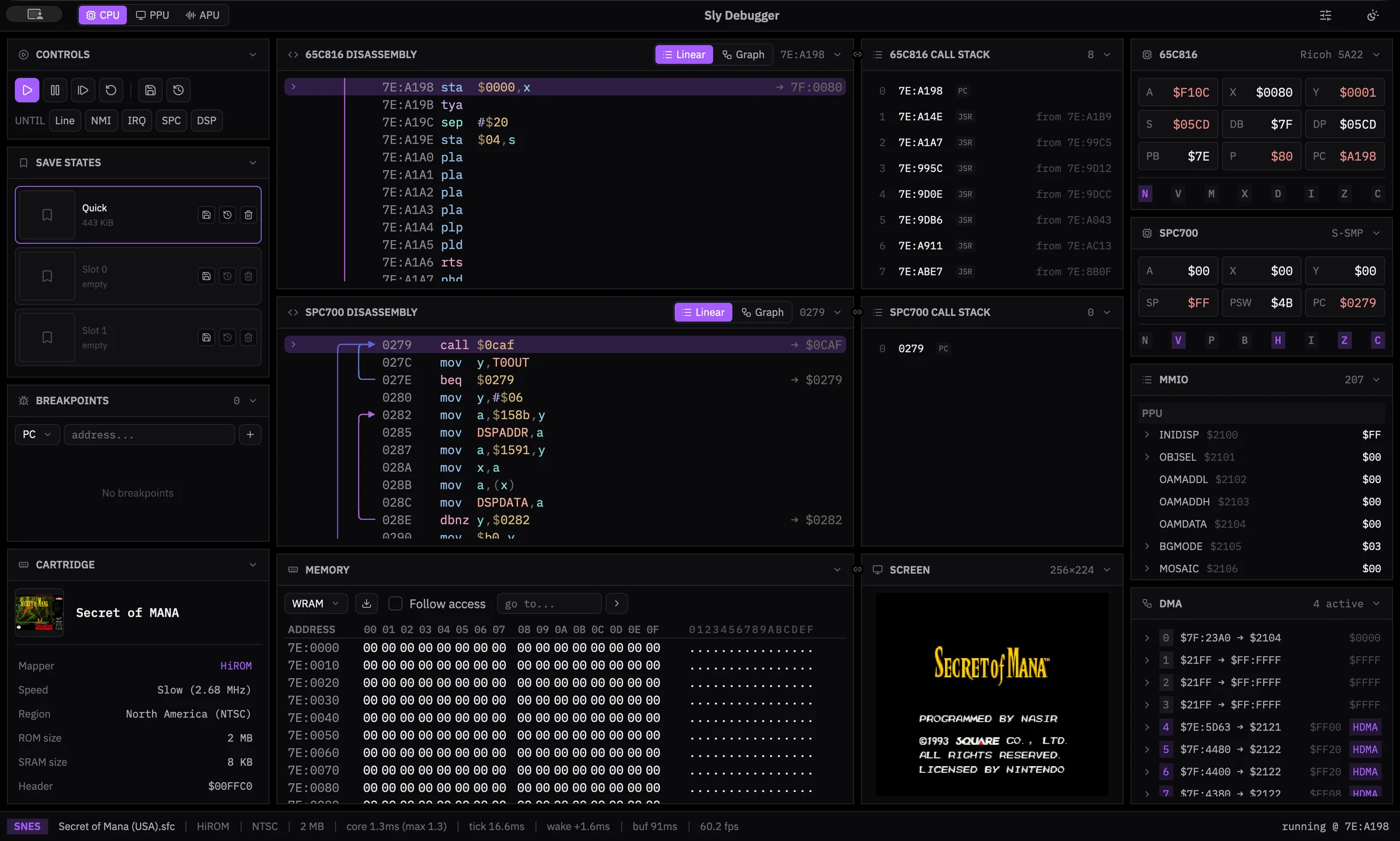Toggle the SPC700 B flag
Image resolution: width=1400 pixels, height=841 pixels.
tap(1245, 340)
